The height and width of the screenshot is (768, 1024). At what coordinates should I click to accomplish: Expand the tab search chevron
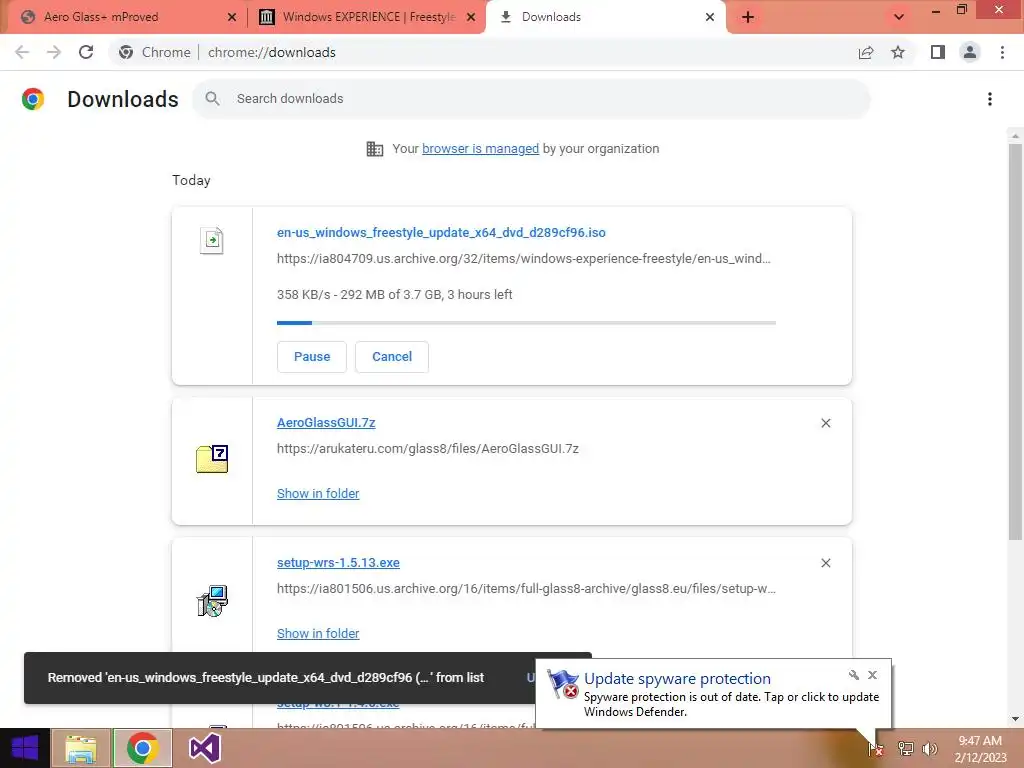pyautogui.click(x=899, y=17)
